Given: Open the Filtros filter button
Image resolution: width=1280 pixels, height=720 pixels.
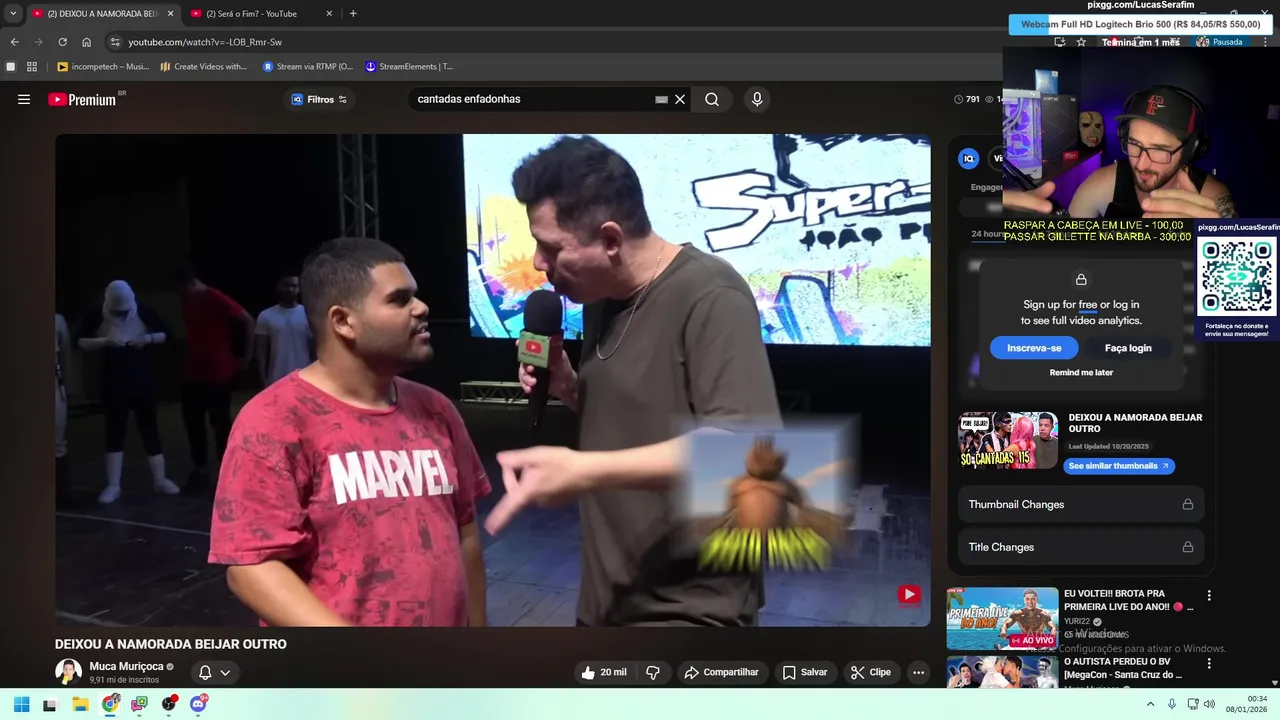Looking at the screenshot, I should point(319,99).
